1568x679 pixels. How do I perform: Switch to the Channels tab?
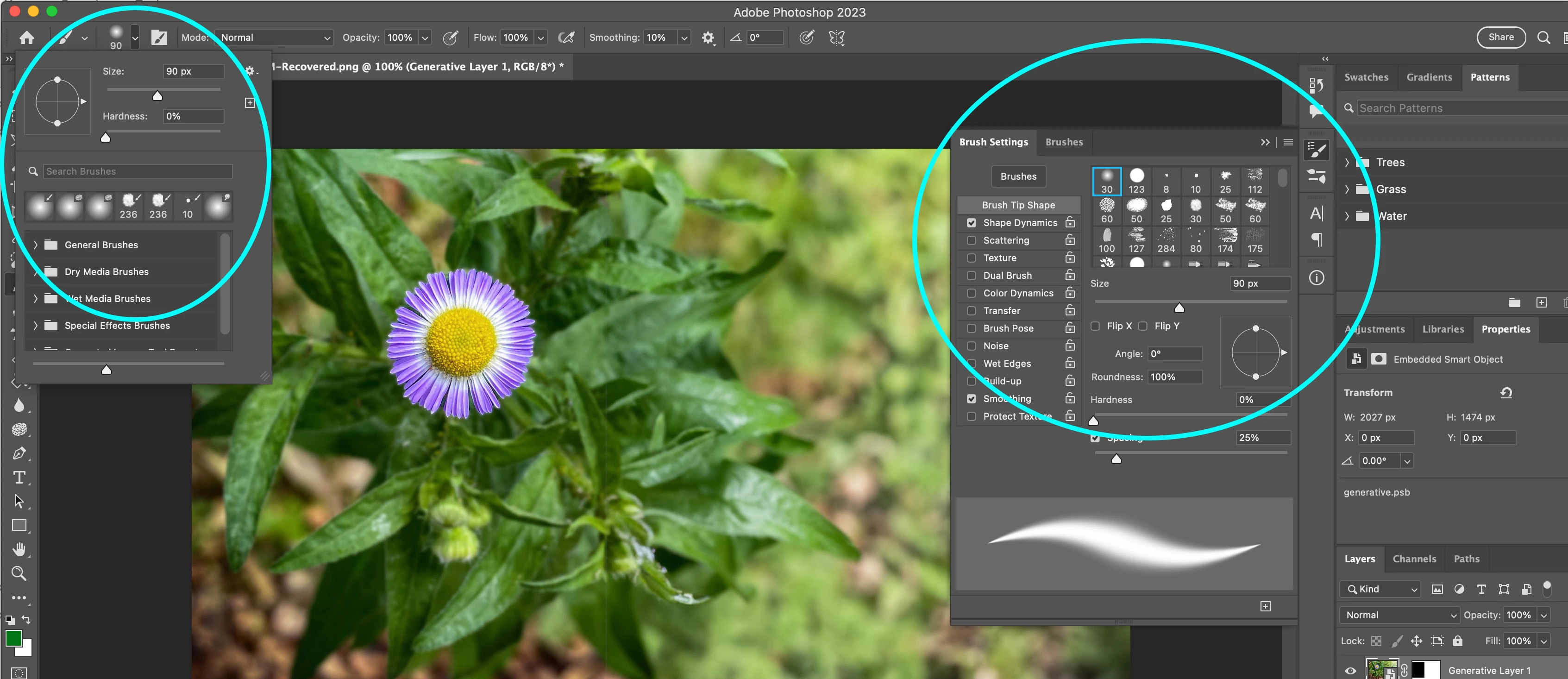click(1414, 559)
